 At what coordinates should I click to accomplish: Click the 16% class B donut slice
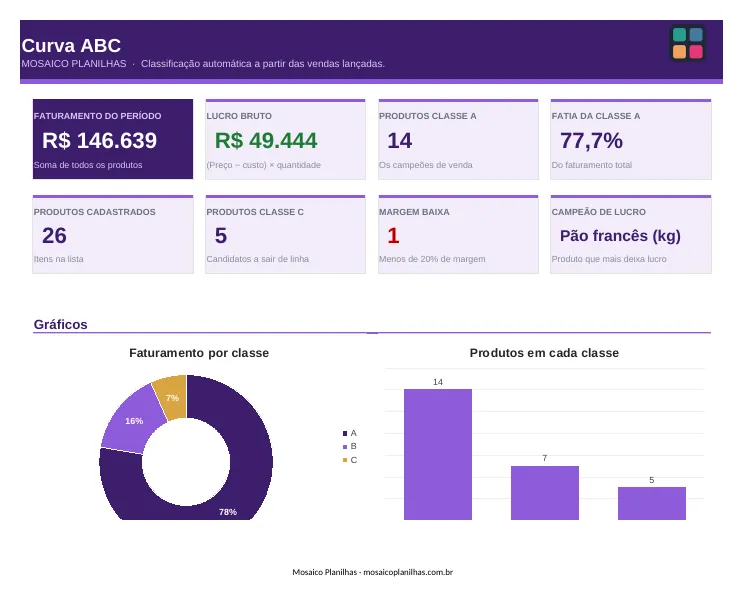135,421
